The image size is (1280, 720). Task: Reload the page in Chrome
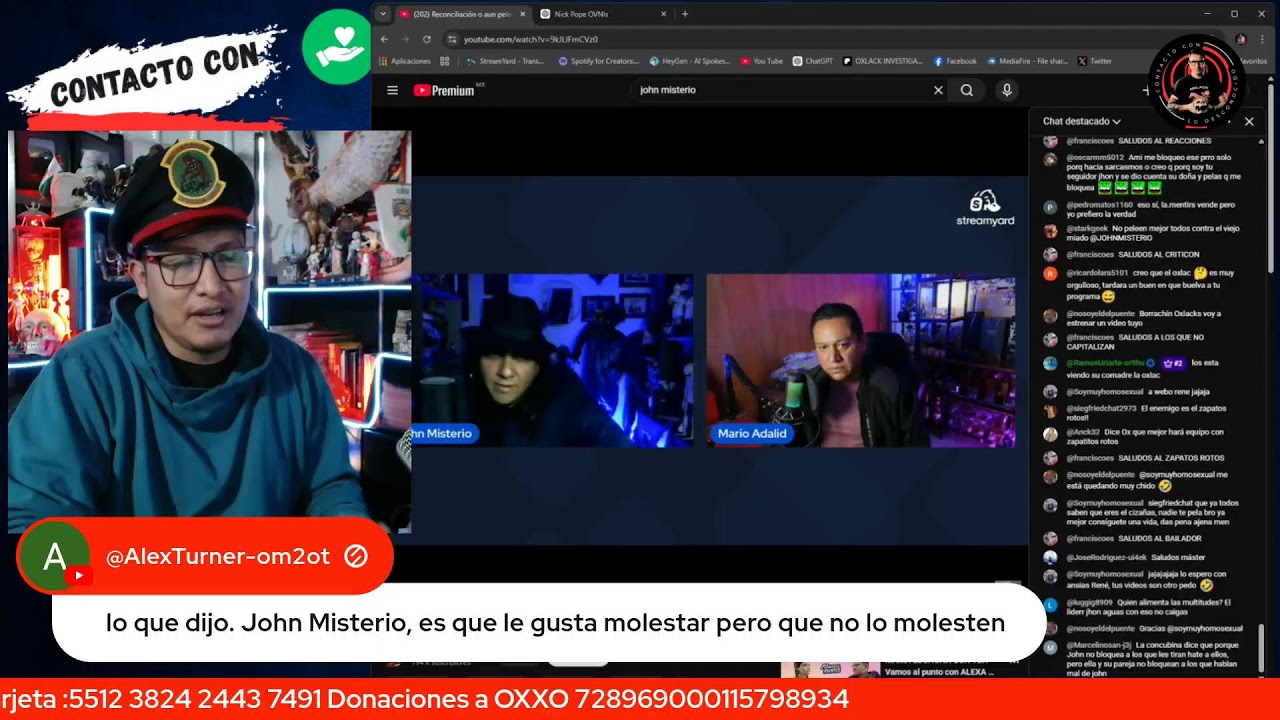(427, 39)
